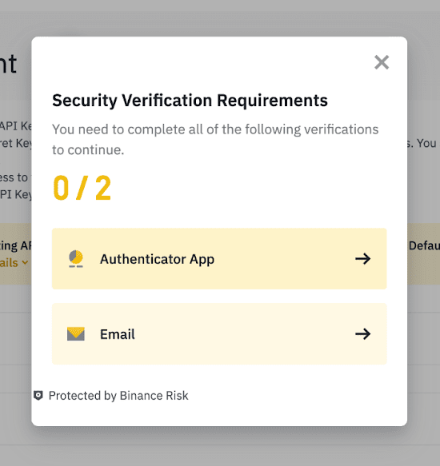440x466 pixels.
Task: Click the verification instructions paragraph
Action: click(x=215, y=139)
